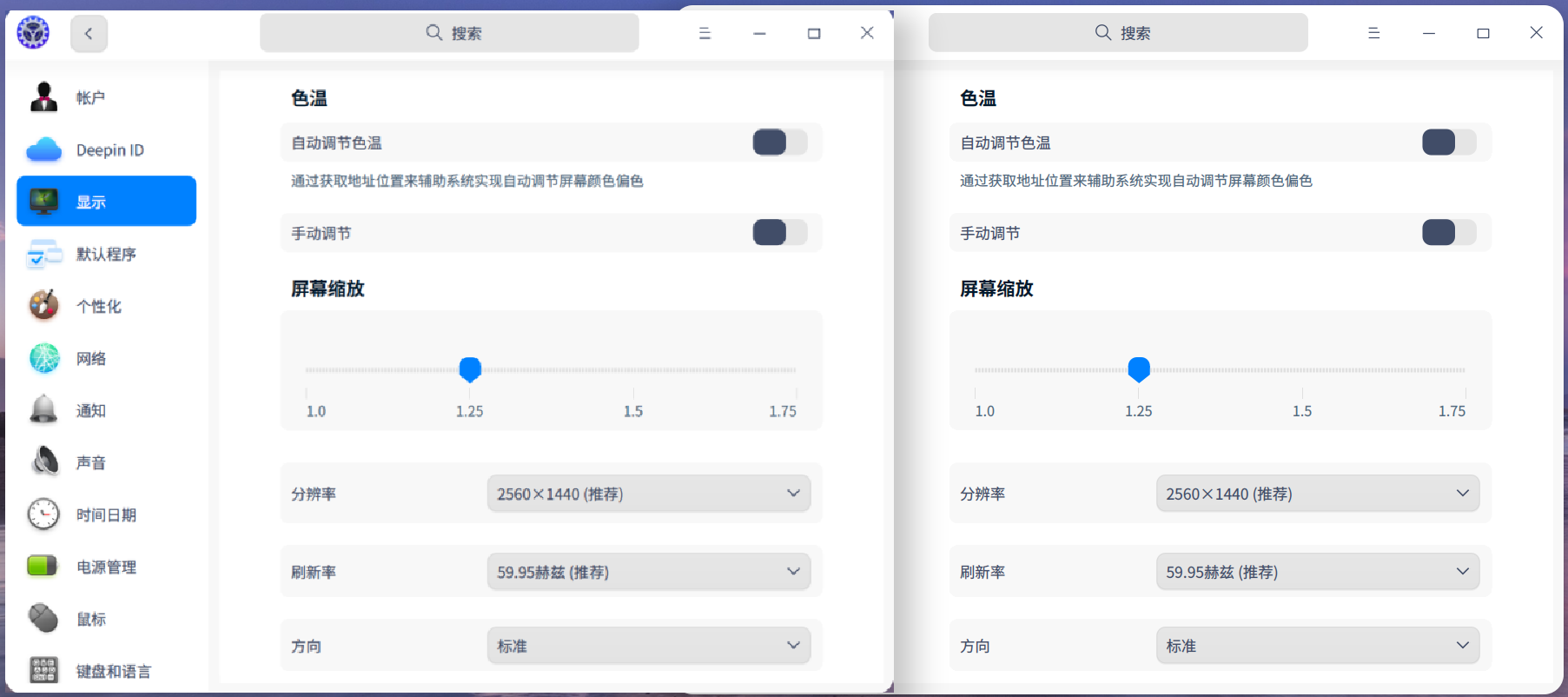
Task: Open hamburger menu in right window titlebar
Action: (1374, 33)
